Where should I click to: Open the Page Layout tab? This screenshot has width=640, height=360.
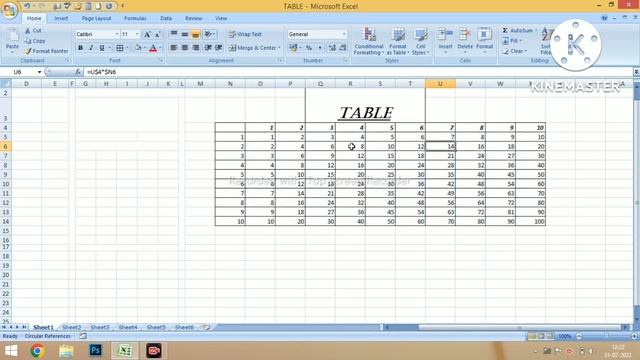(96, 18)
